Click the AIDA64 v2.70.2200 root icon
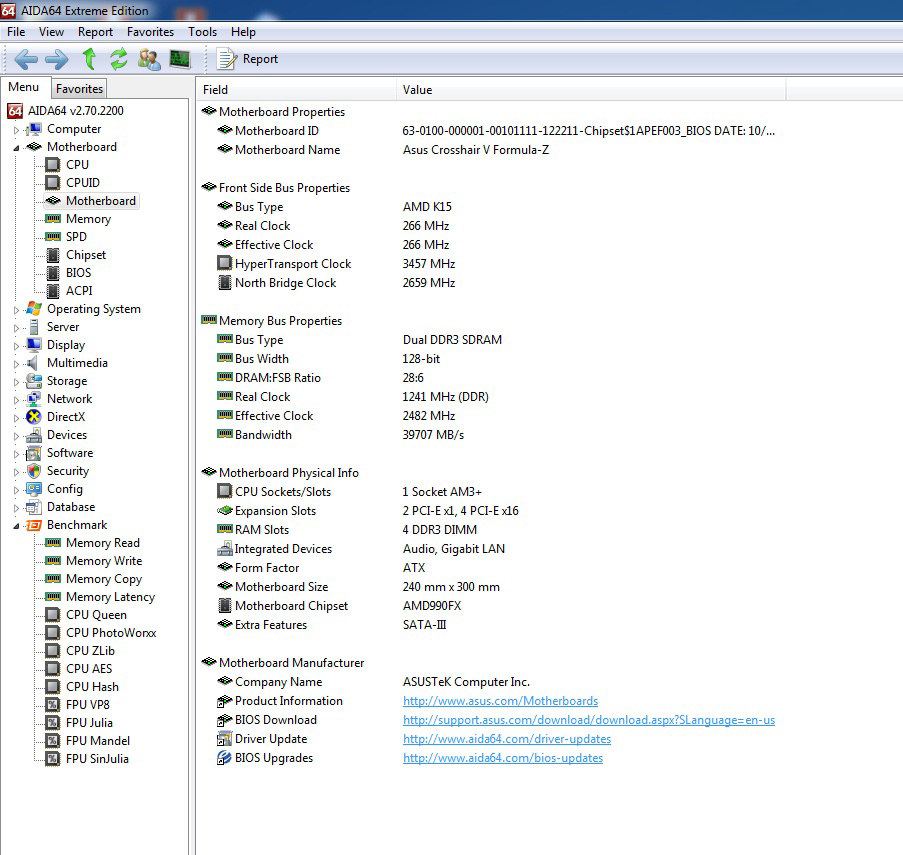This screenshot has width=903, height=855. pyautogui.click(x=15, y=111)
